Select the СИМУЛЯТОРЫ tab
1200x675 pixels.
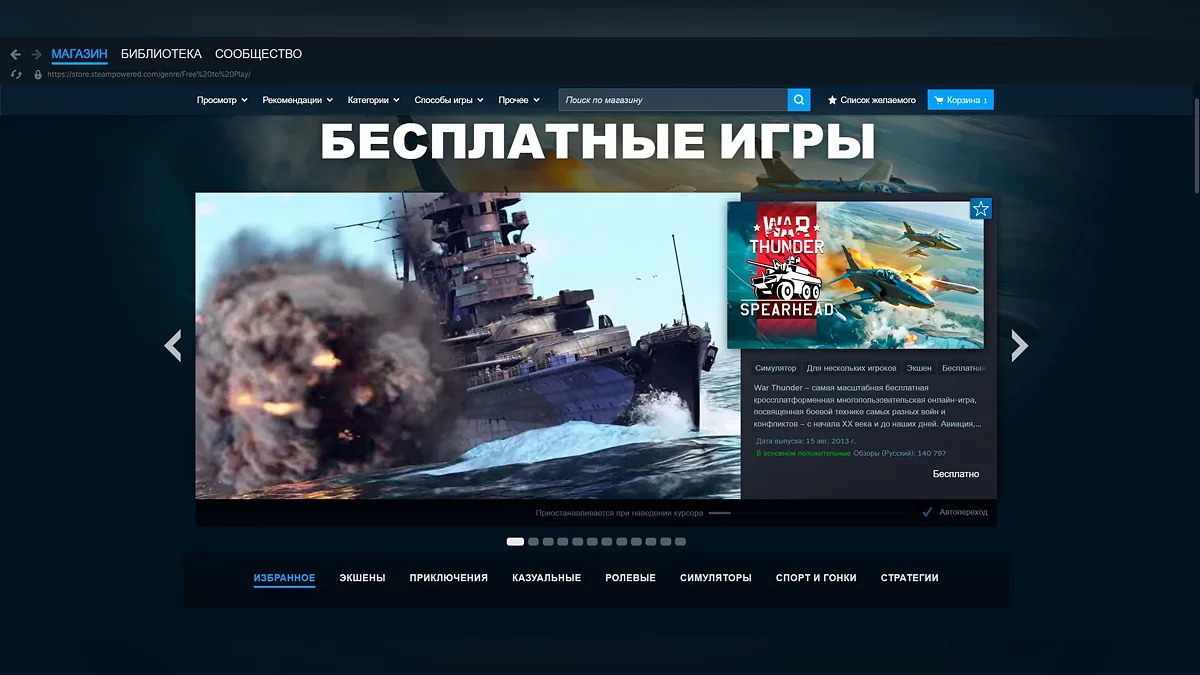point(716,578)
